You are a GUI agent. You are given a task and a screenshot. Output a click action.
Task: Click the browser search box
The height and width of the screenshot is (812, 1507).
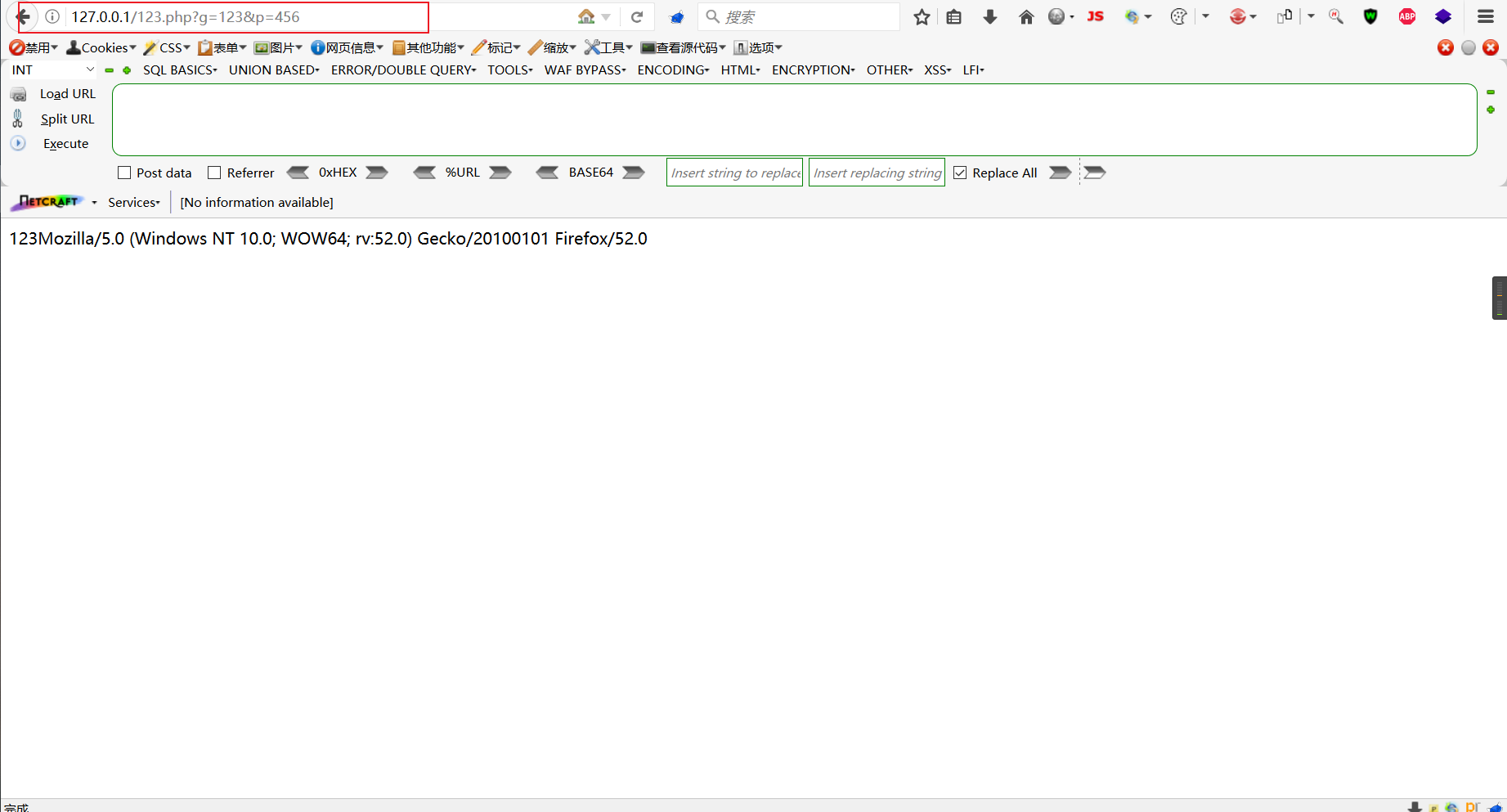799,16
